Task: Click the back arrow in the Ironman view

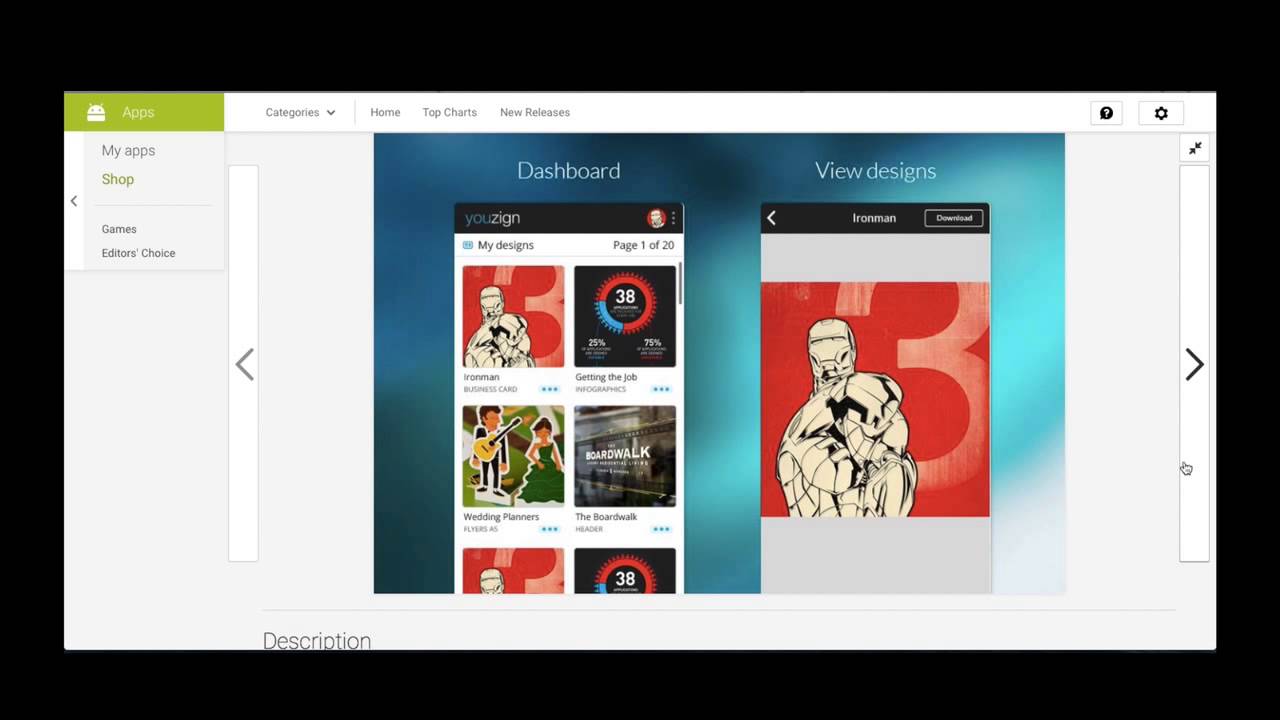Action: tap(771, 218)
